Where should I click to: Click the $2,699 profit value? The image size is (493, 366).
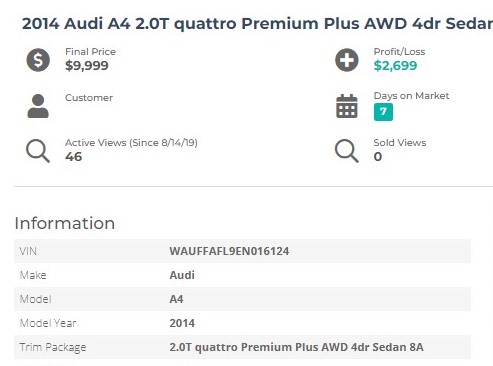coord(395,66)
